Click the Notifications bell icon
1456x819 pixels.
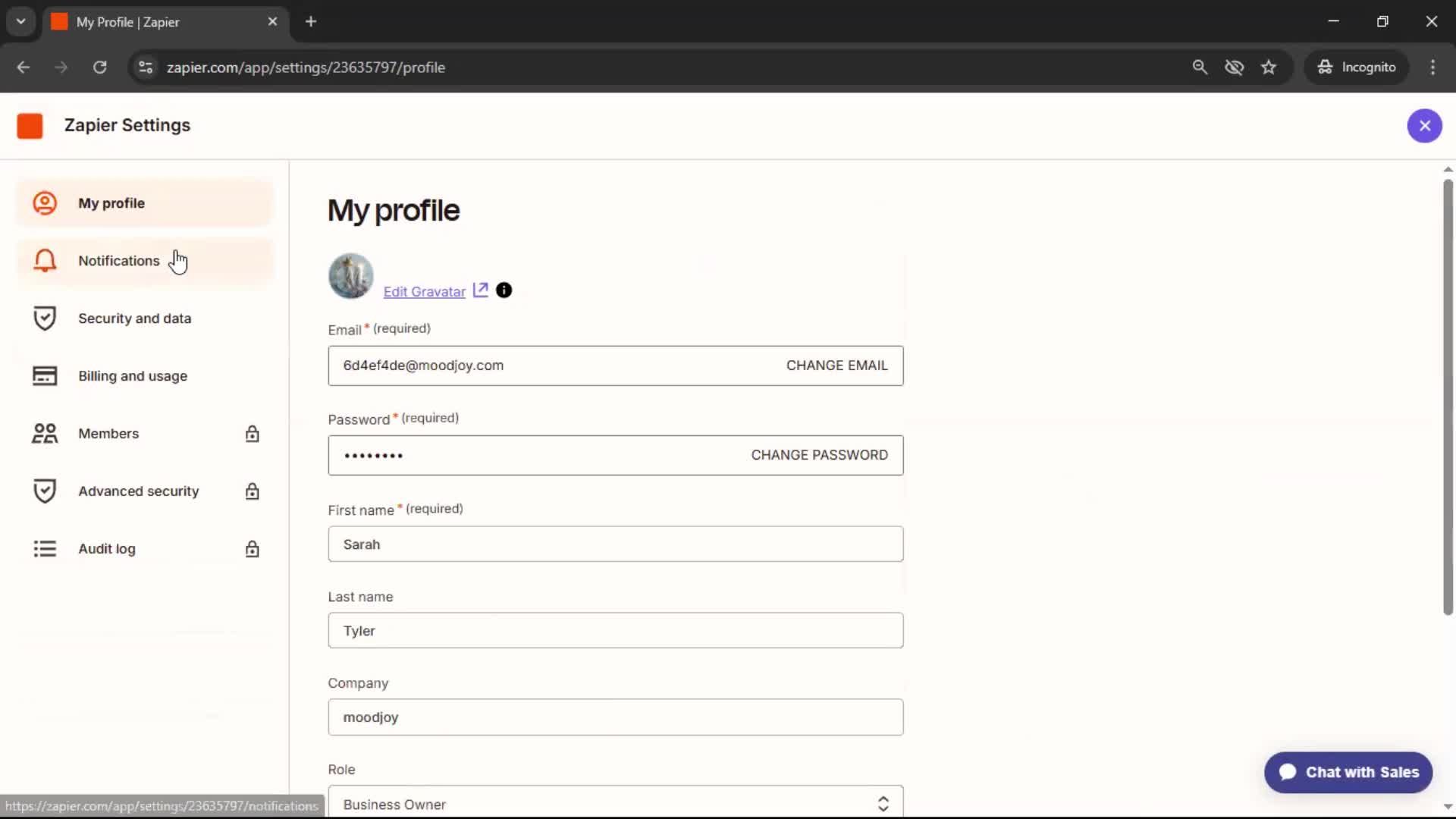[45, 261]
